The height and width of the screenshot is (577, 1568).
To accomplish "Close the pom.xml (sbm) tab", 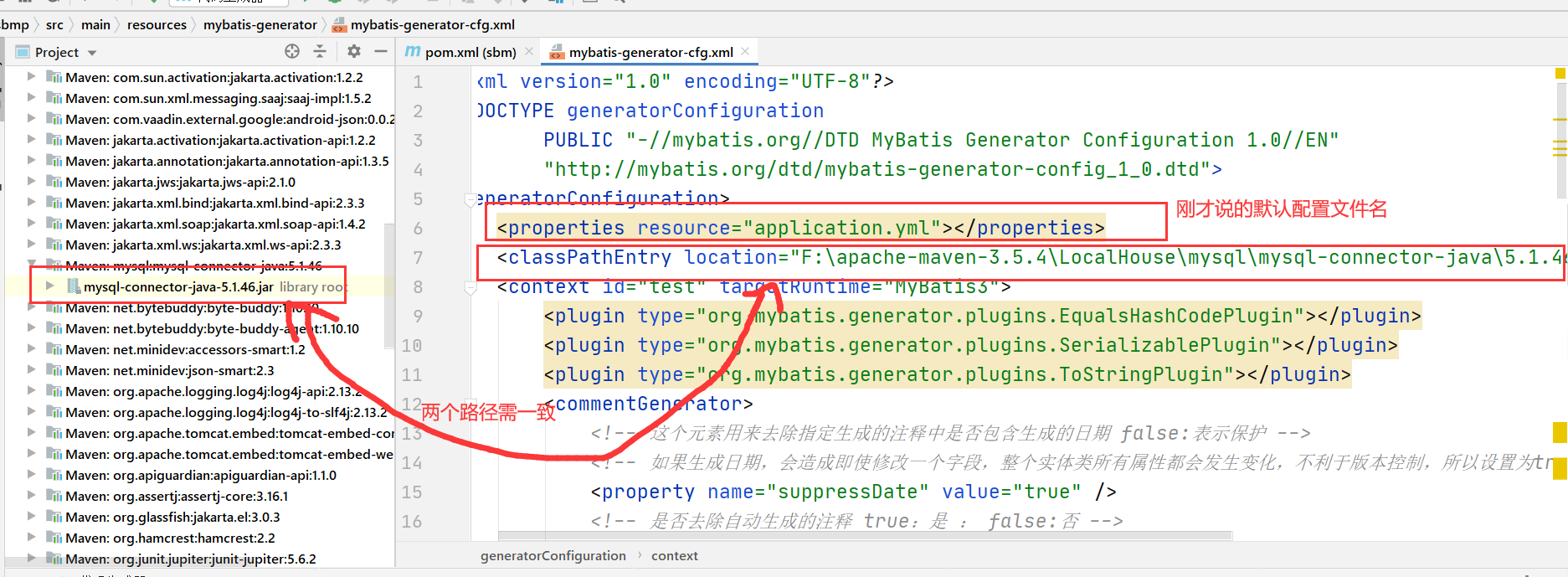I will (x=529, y=52).
